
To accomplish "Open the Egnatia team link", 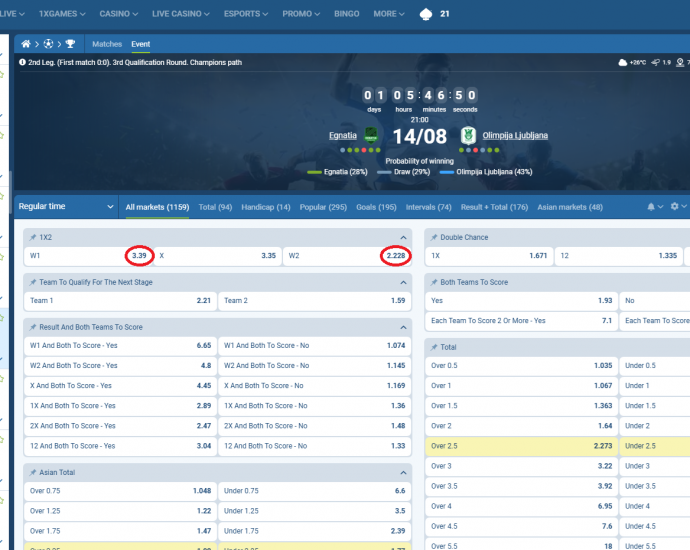I will coord(343,136).
